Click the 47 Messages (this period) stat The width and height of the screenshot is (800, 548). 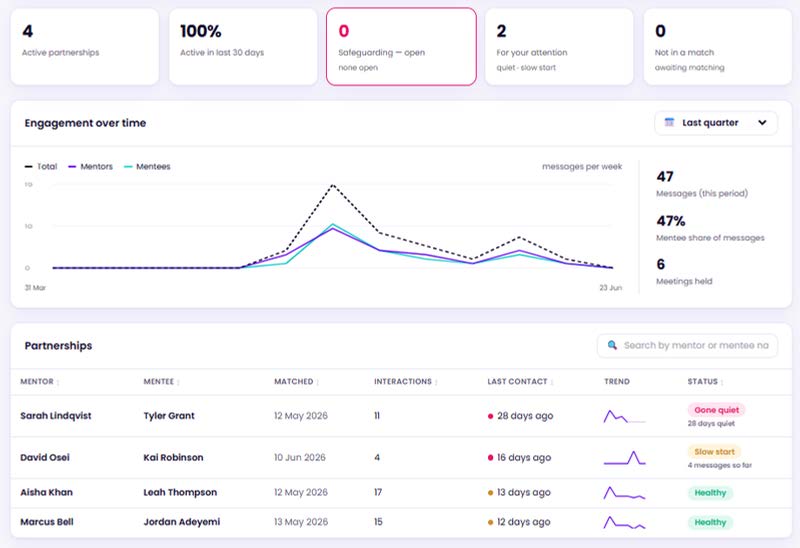(x=702, y=184)
